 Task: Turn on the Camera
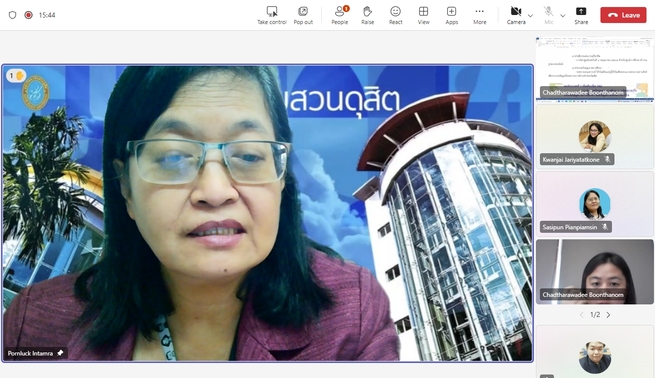[516, 15]
